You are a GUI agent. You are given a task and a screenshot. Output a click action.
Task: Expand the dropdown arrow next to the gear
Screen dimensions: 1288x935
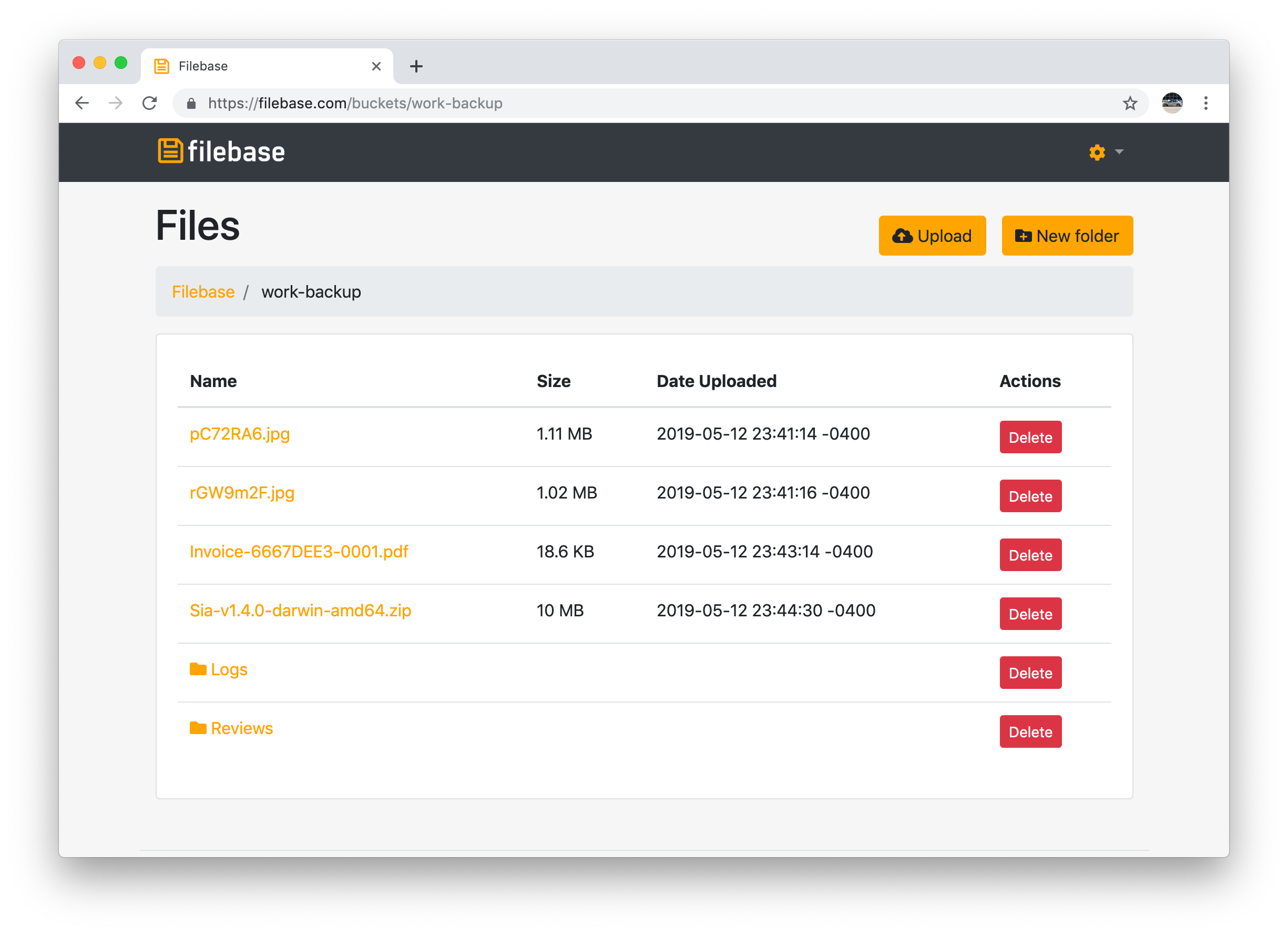(1119, 152)
